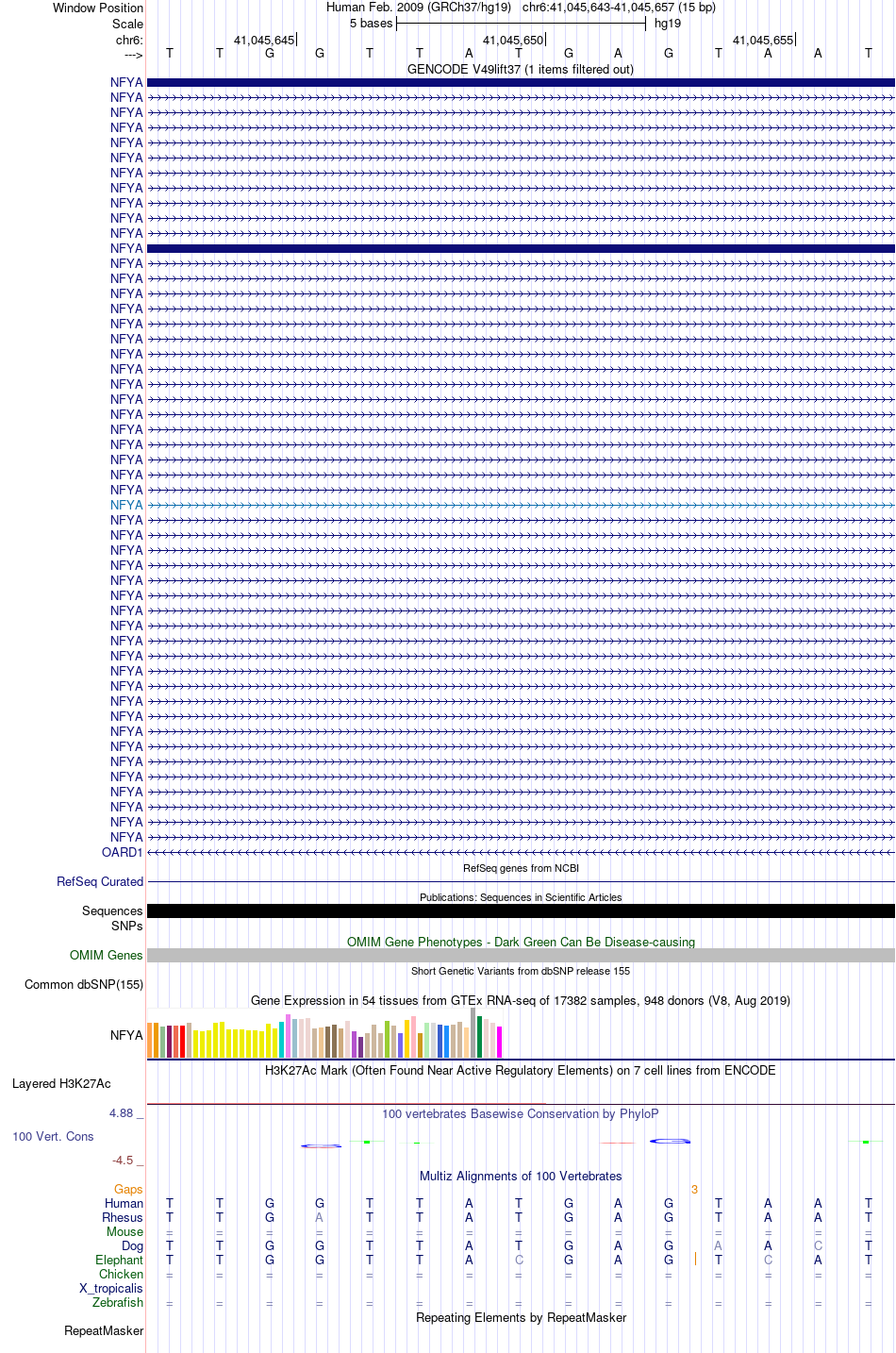Click the 41,045,655 ruler position
Screen dimensions: 896x1353
pos(763,40)
